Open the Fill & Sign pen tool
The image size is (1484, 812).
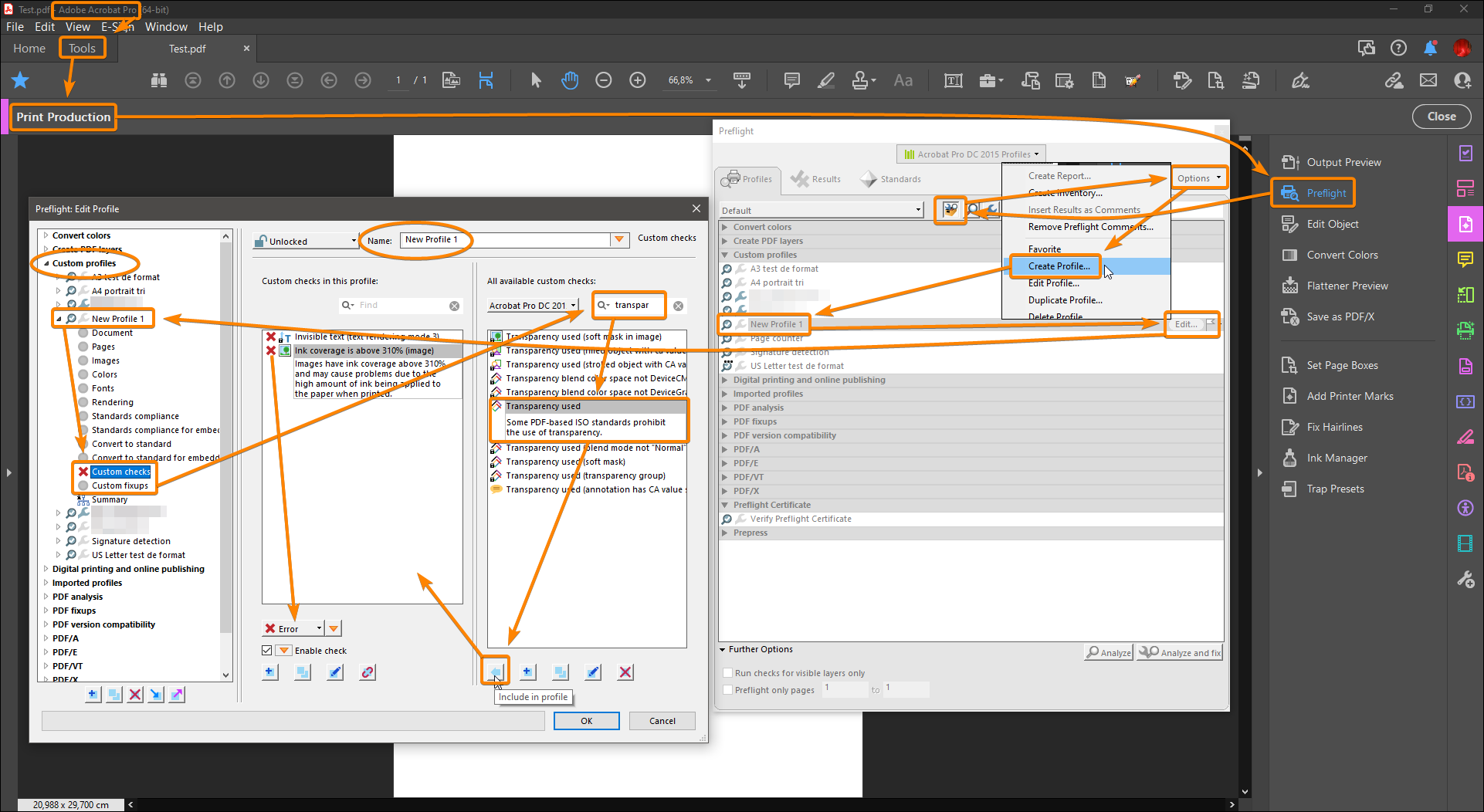tap(1301, 80)
